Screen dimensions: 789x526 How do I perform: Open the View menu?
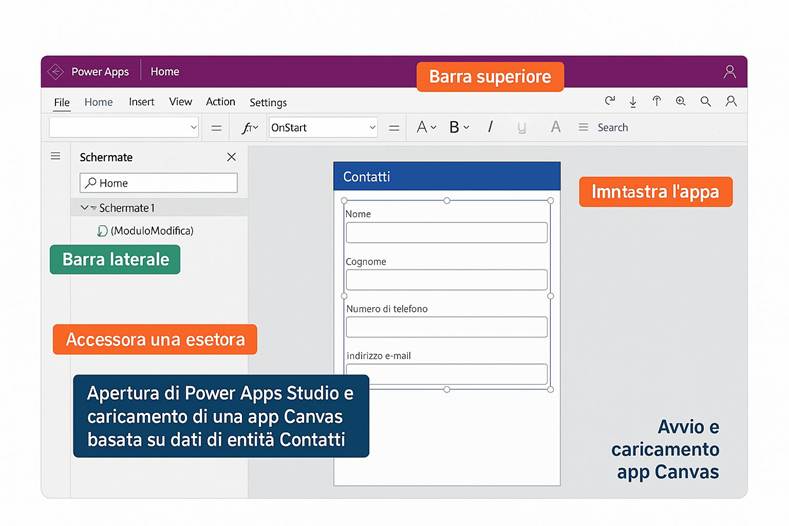181,102
